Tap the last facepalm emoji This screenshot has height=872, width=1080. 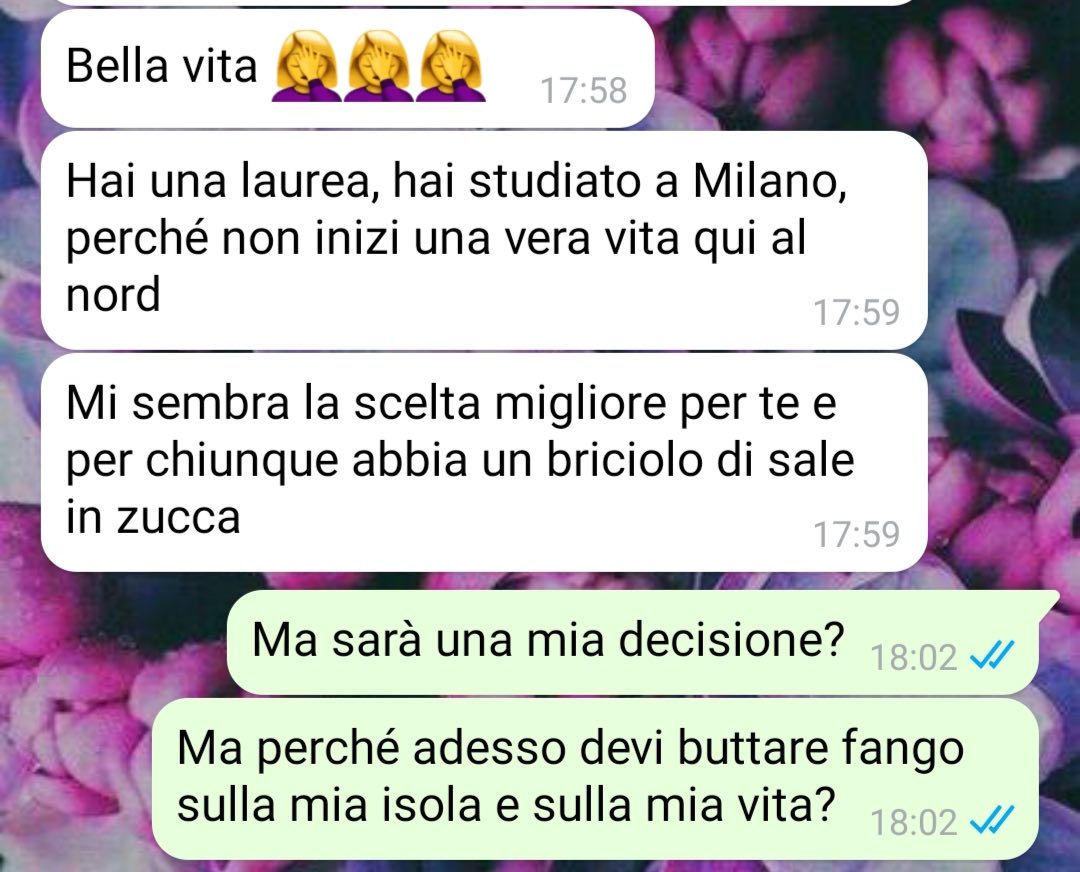(451, 66)
